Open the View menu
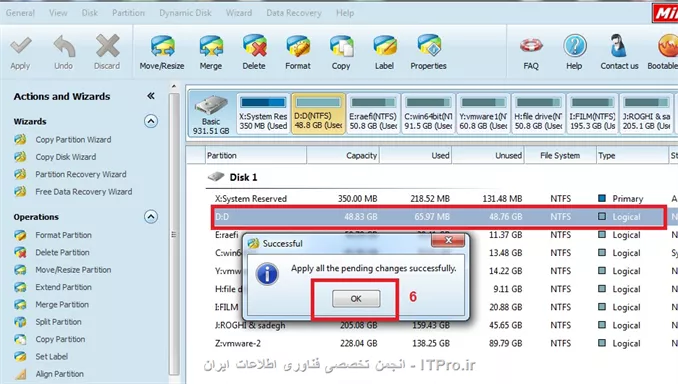678x384 pixels. [x=58, y=13]
